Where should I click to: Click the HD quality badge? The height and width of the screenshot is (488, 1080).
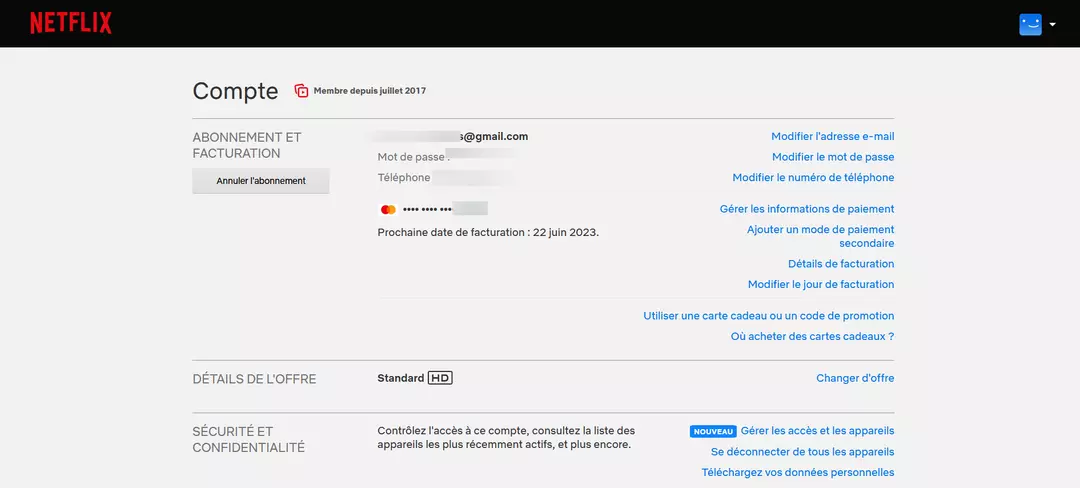pos(440,378)
